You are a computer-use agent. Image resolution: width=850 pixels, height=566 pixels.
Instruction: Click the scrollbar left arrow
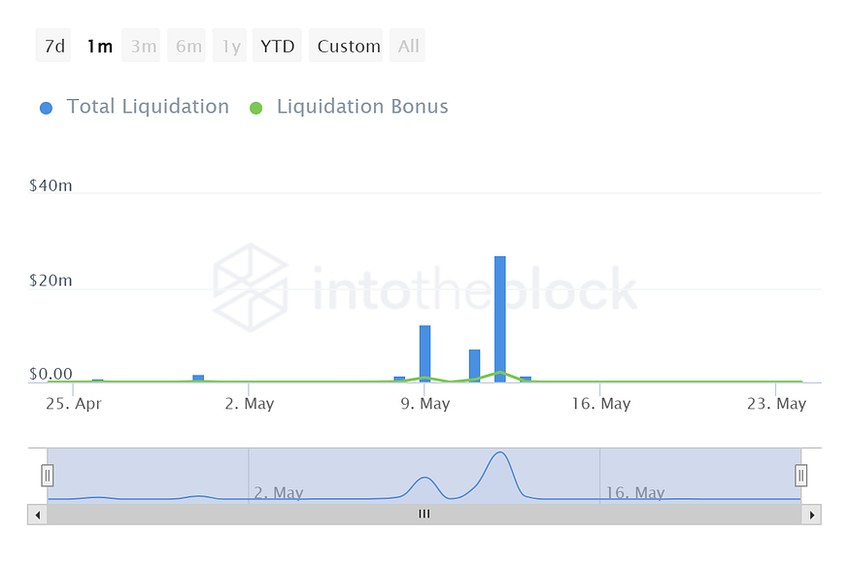click(x=37, y=514)
